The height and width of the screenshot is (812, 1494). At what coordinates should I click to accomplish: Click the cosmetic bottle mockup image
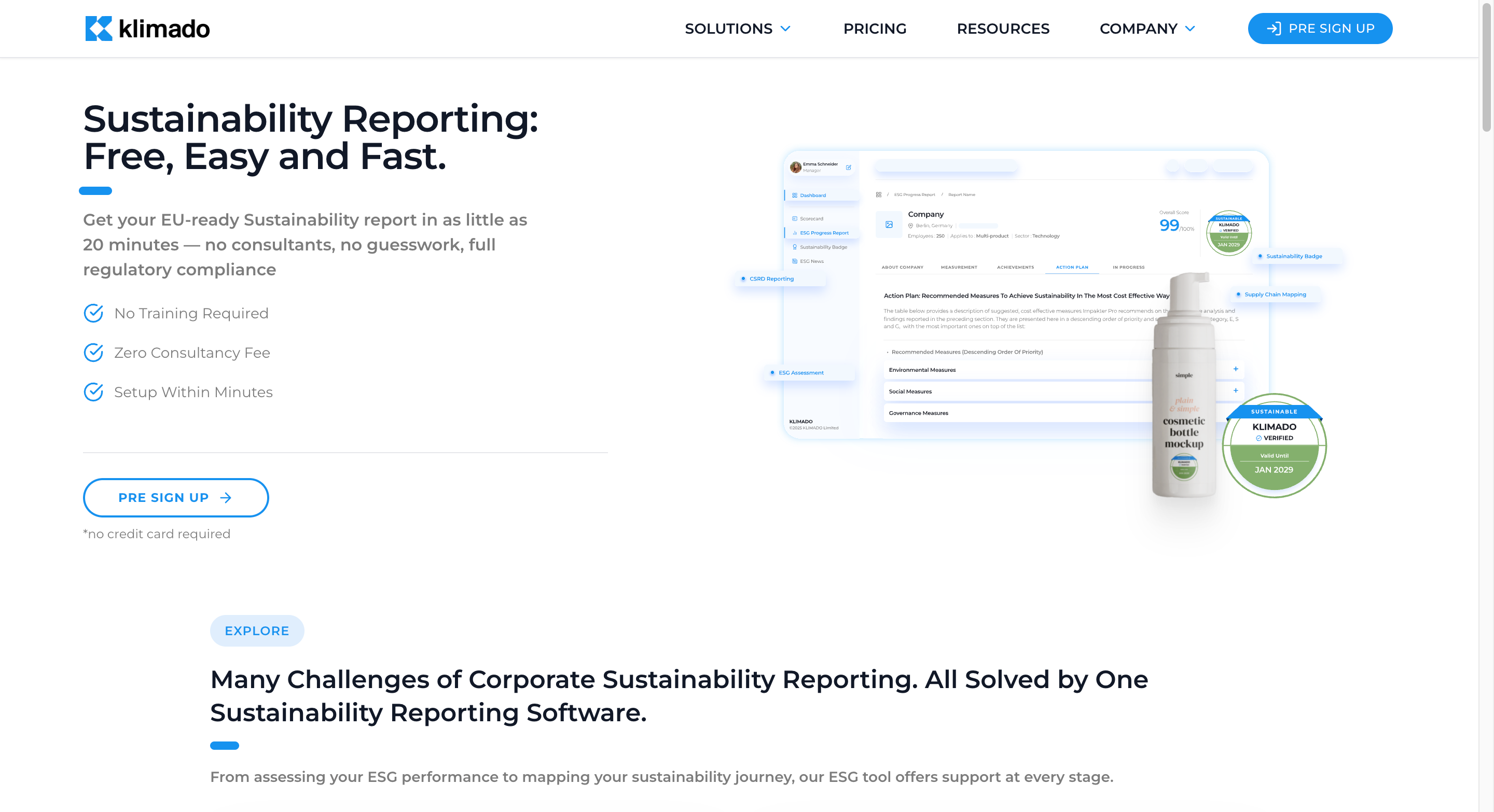(1184, 385)
